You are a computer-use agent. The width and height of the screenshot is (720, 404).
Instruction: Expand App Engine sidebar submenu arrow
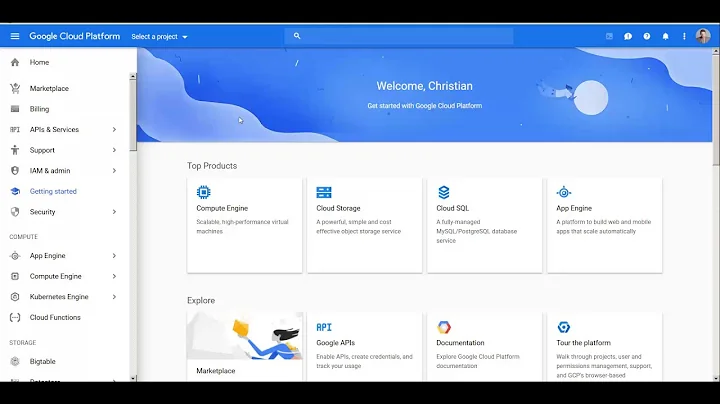[114, 256]
